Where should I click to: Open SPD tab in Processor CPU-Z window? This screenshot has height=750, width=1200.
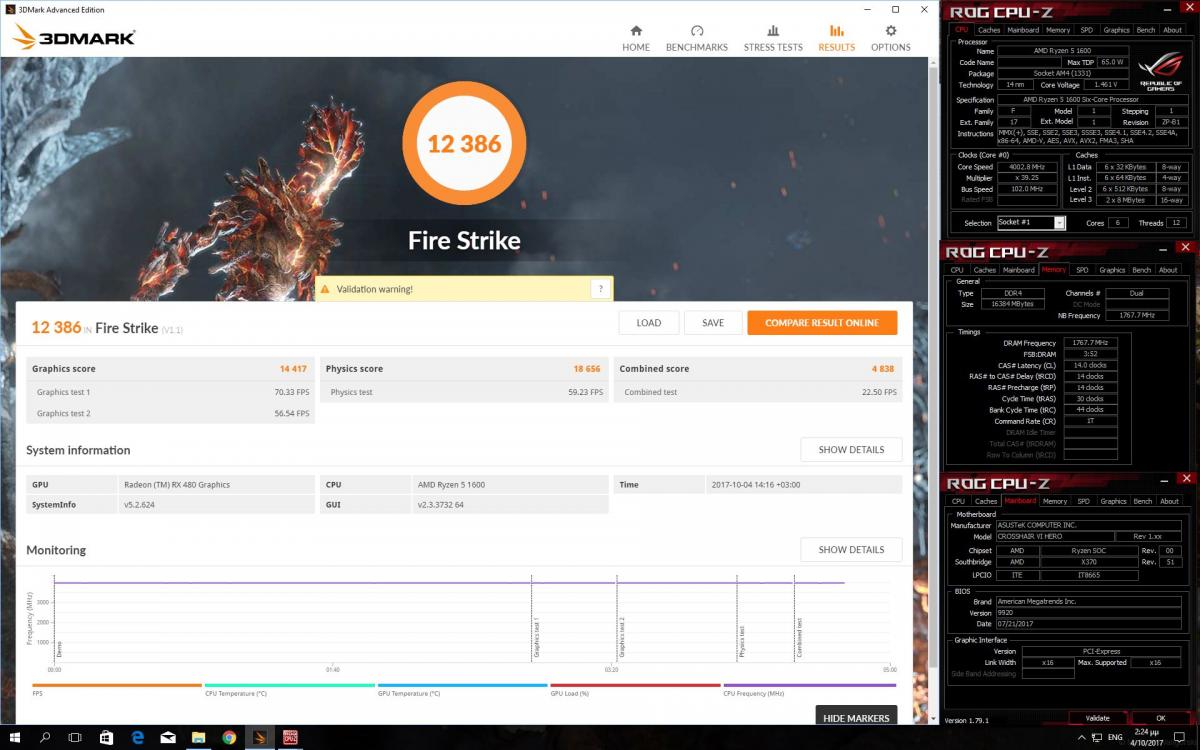pyautogui.click(x=1086, y=30)
